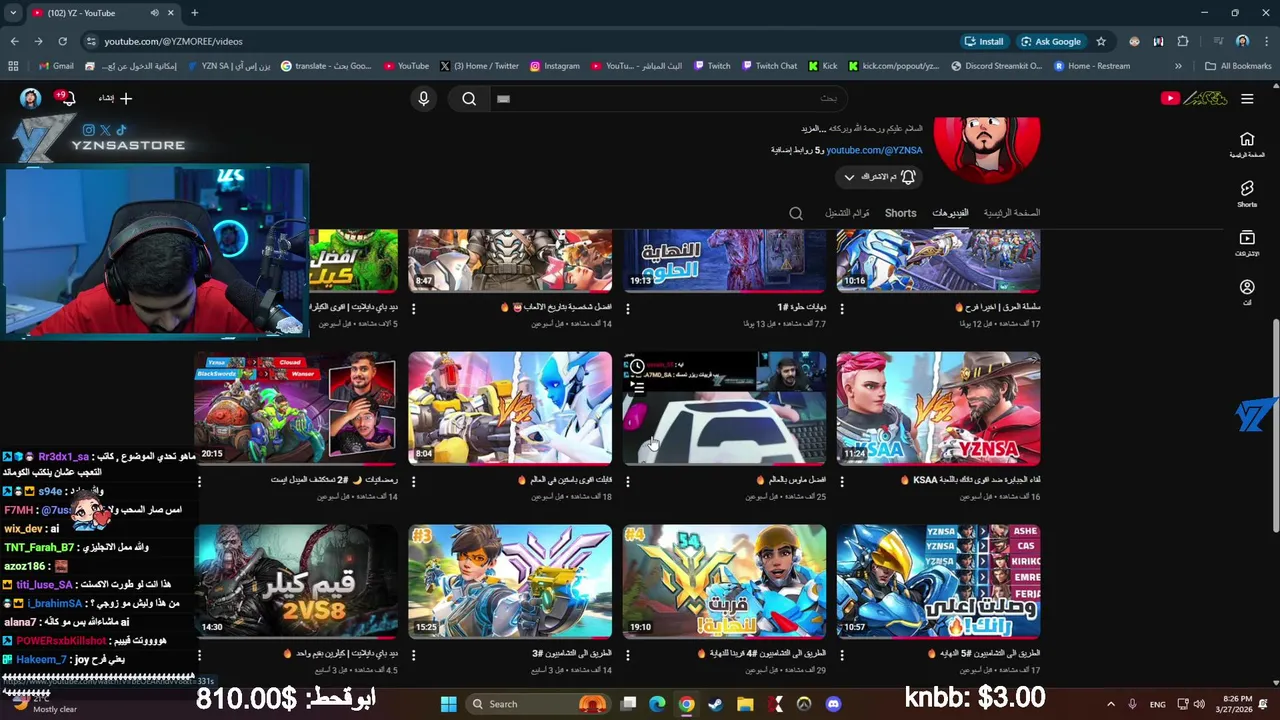Switch to the Videos channel tab
This screenshot has width=1280, height=720.
[x=950, y=213]
